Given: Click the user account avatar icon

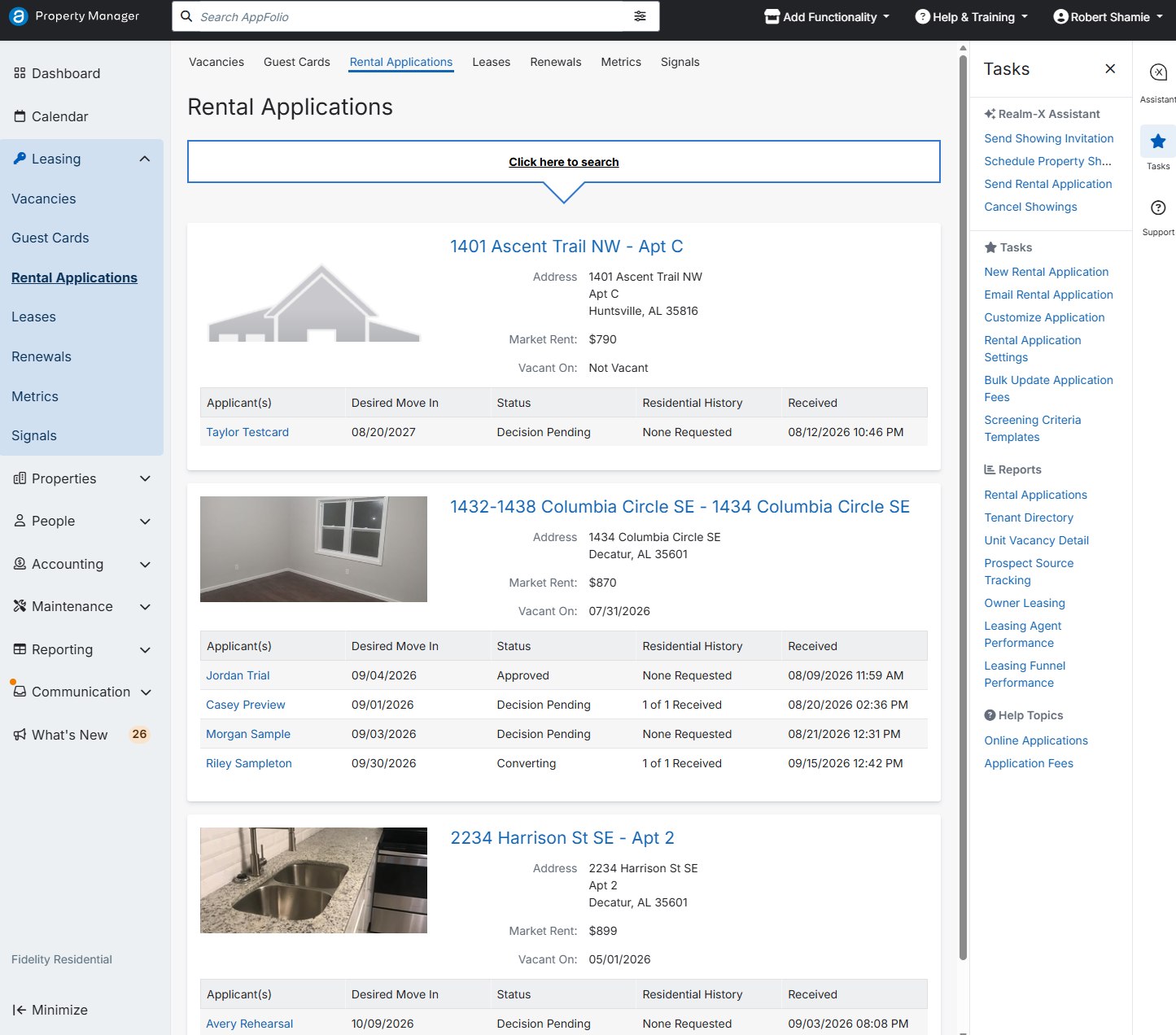Looking at the screenshot, I should point(1060,16).
